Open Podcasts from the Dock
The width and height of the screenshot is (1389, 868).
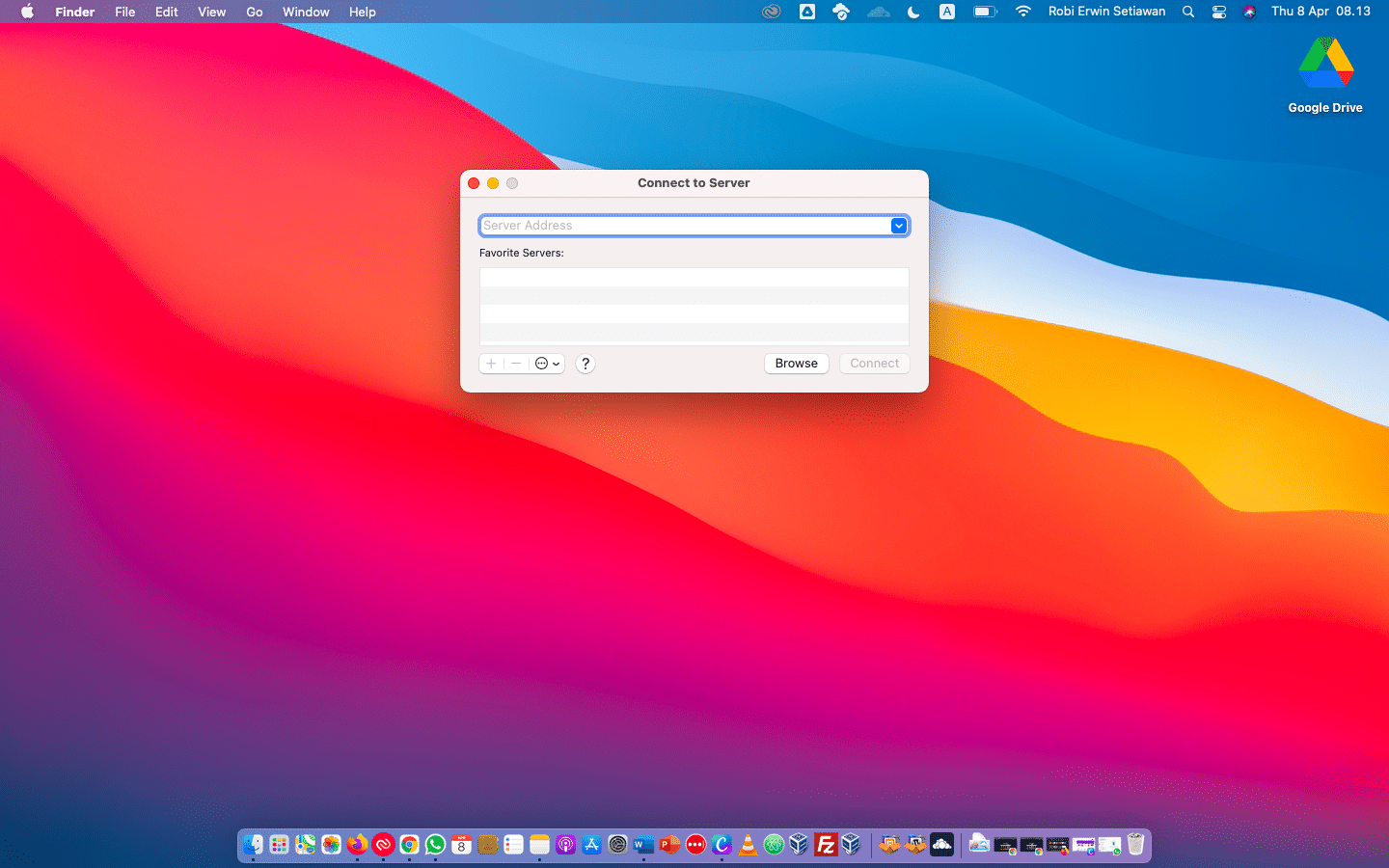click(x=565, y=845)
